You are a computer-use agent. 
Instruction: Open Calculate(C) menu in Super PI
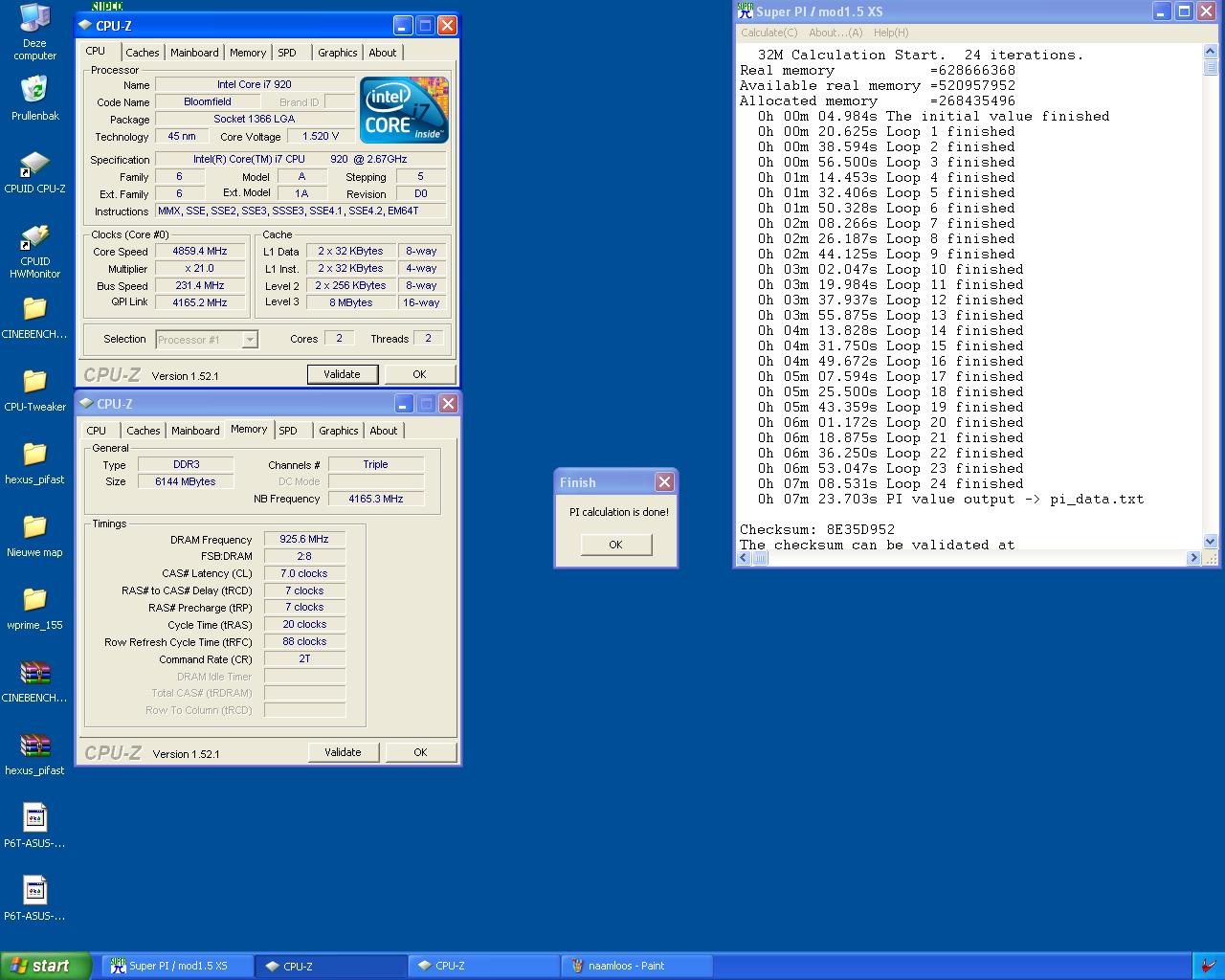tap(768, 33)
